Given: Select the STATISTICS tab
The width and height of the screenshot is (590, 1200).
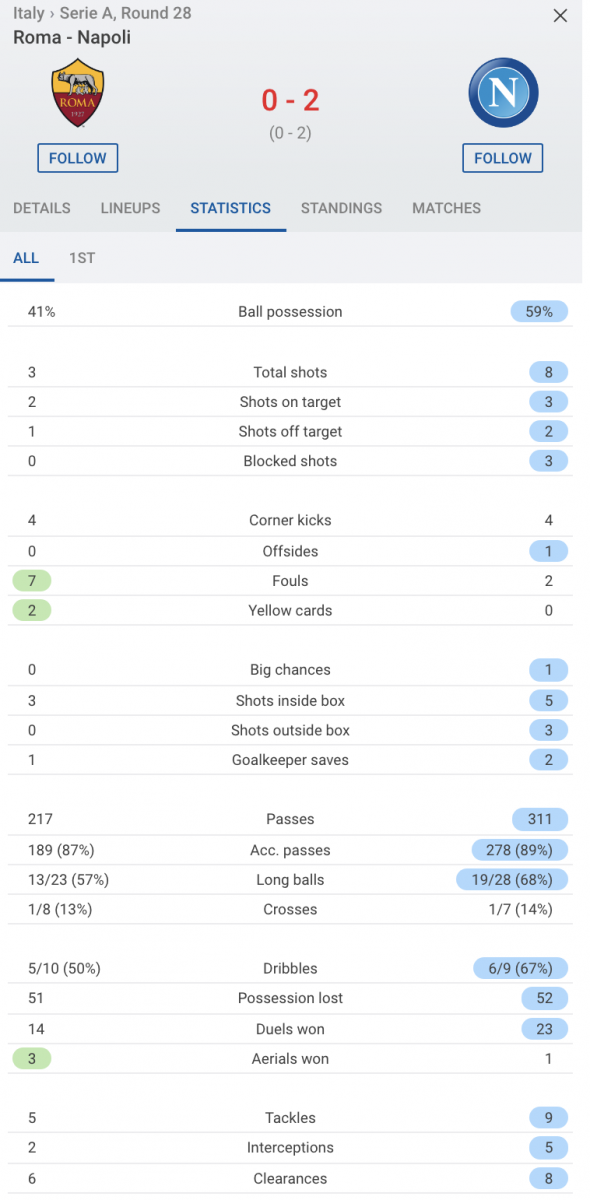Looking at the screenshot, I should [x=231, y=208].
